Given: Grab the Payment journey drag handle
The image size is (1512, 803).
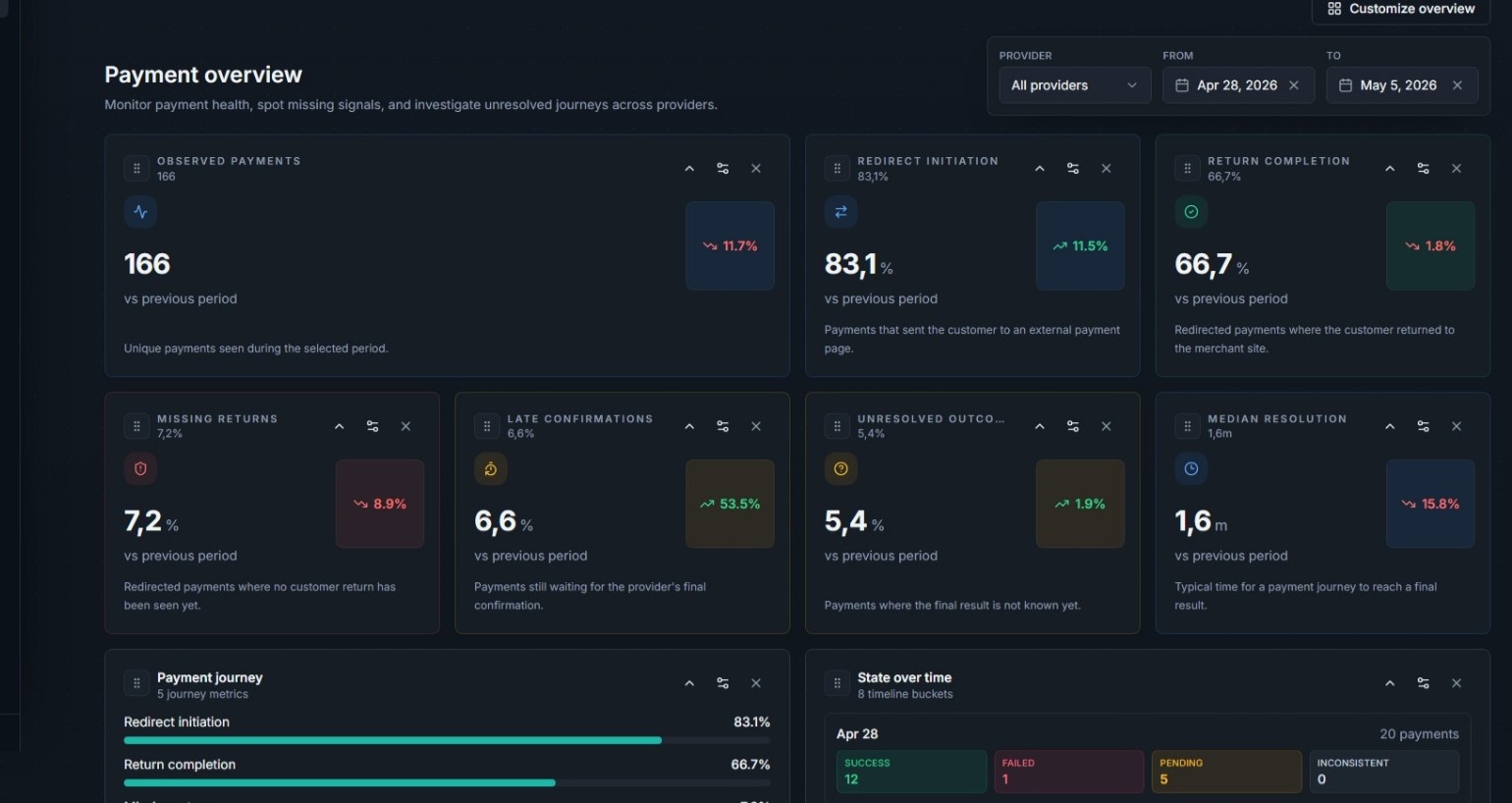Looking at the screenshot, I should coord(136,683).
